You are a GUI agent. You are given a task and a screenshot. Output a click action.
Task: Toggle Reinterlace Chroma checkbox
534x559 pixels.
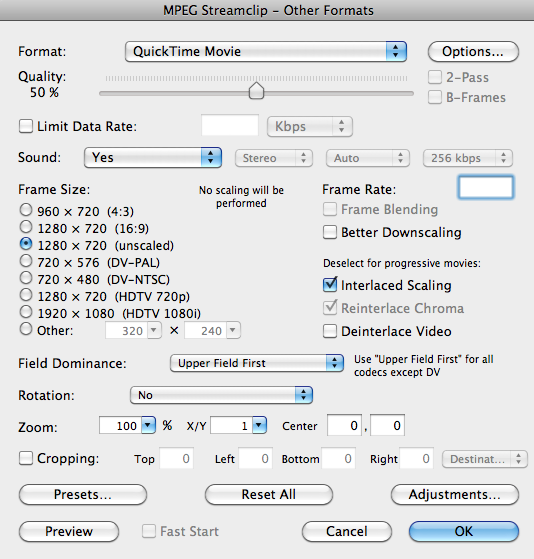330,308
